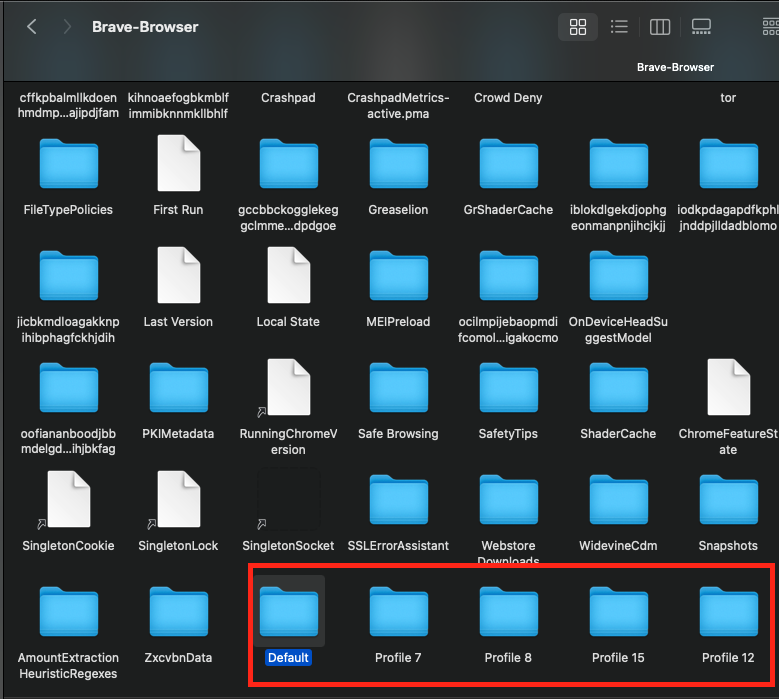Viewport: 779px width, 699px height.
Task: Select the gccbbckogglekeg folder icon
Action: (x=289, y=164)
